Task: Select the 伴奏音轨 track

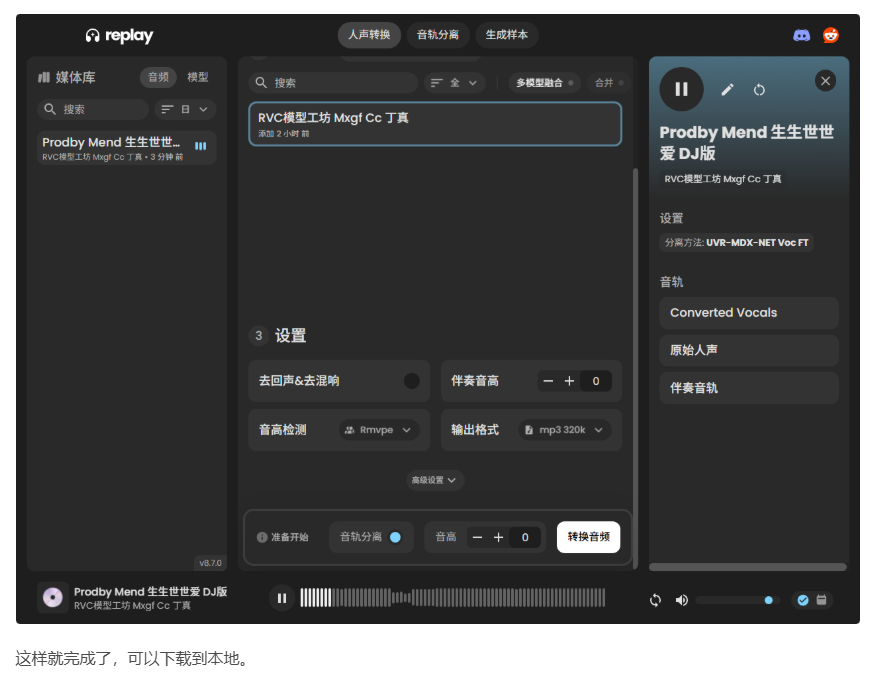Action: click(749, 388)
